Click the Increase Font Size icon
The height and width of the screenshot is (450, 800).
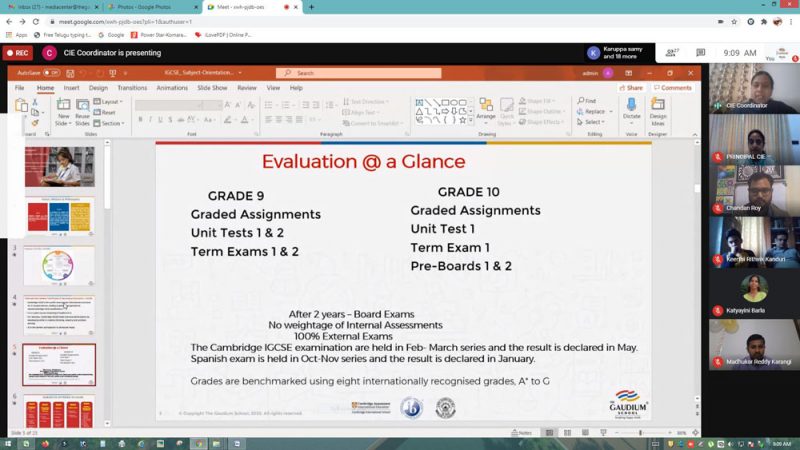click(228, 105)
